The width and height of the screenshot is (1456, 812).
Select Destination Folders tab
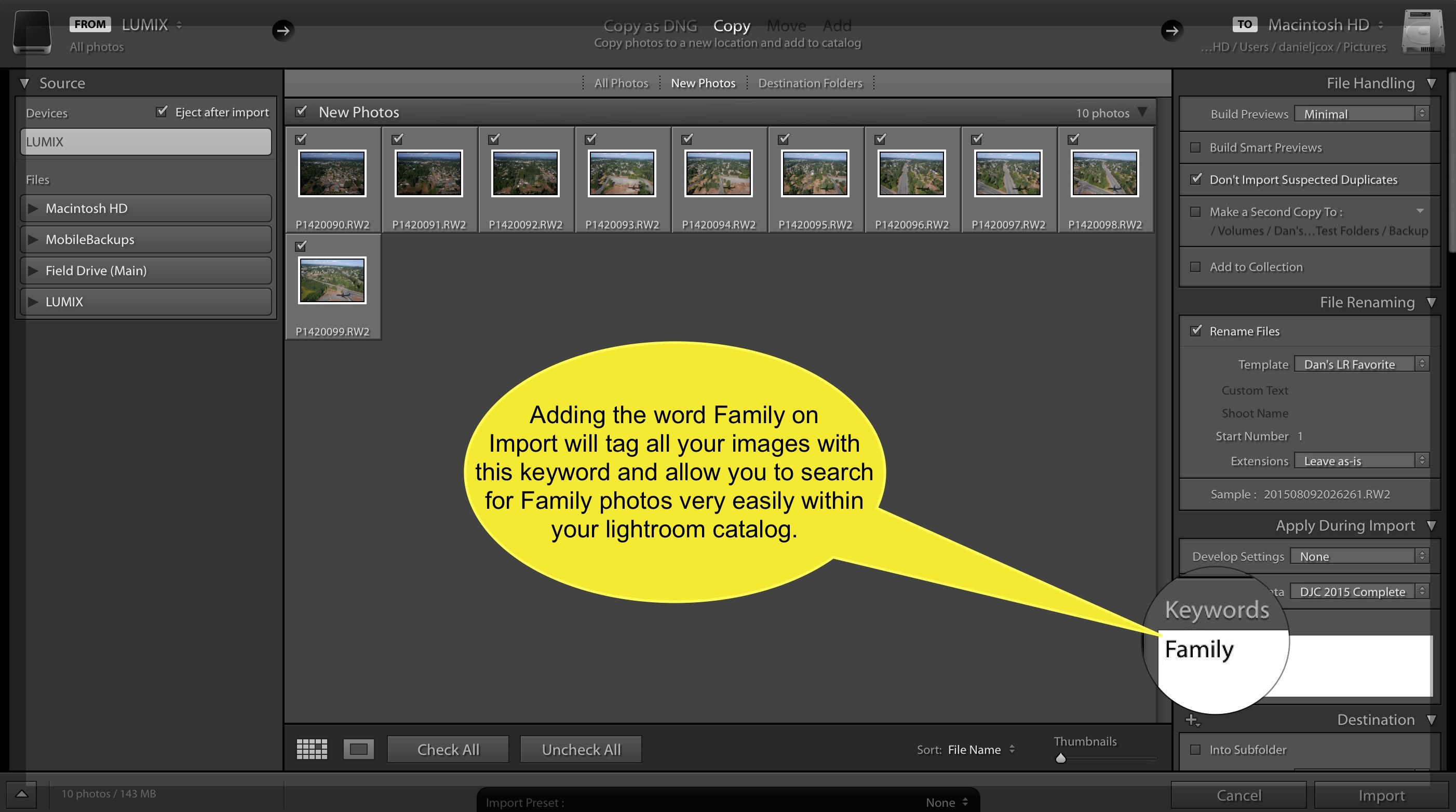(x=810, y=83)
